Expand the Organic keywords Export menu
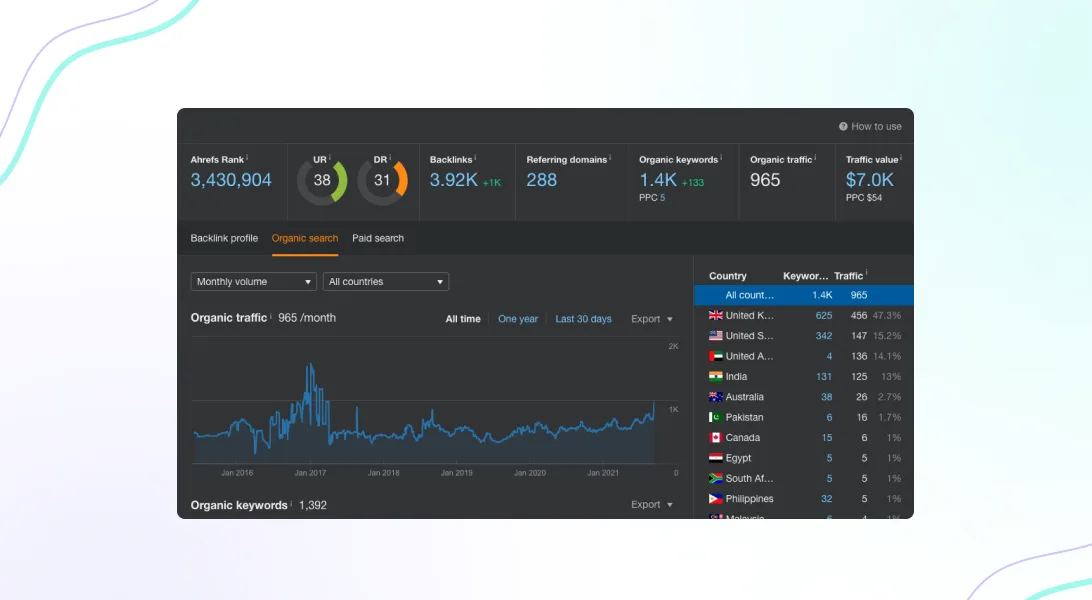This screenshot has width=1092, height=600. (652, 505)
